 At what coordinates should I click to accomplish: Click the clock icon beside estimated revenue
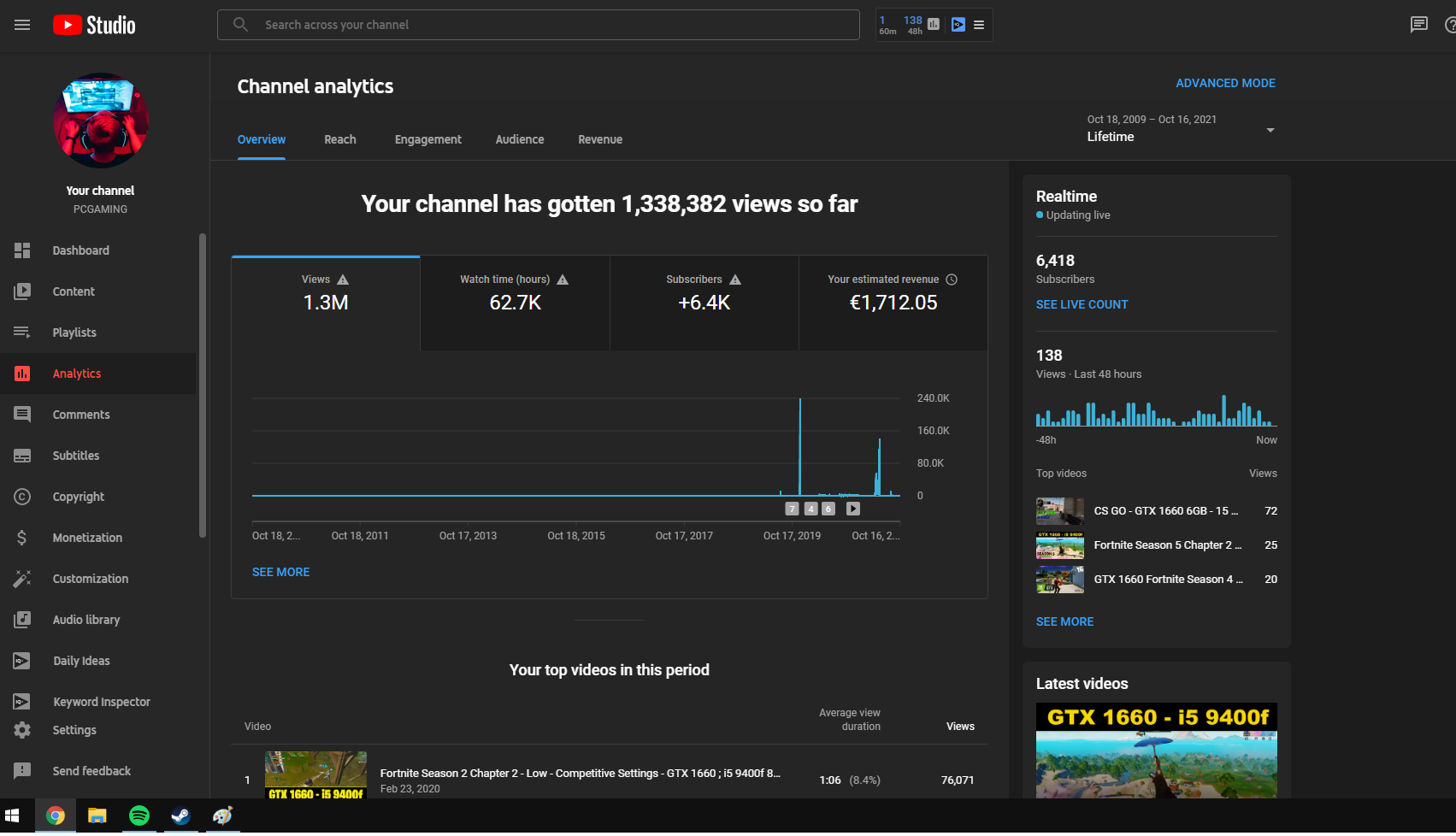952,280
